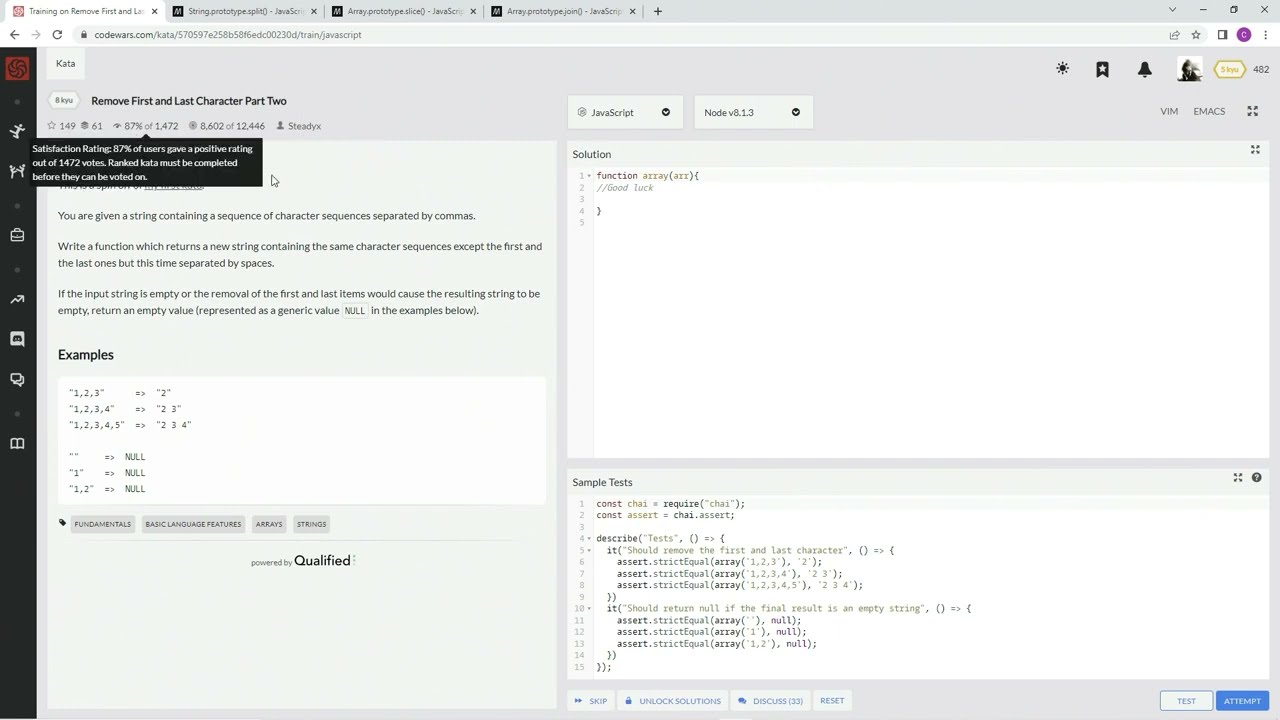Switch to String.prototype.split() browser tab
The height and width of the screenshot is (720, 1280).
coord(243,11)
